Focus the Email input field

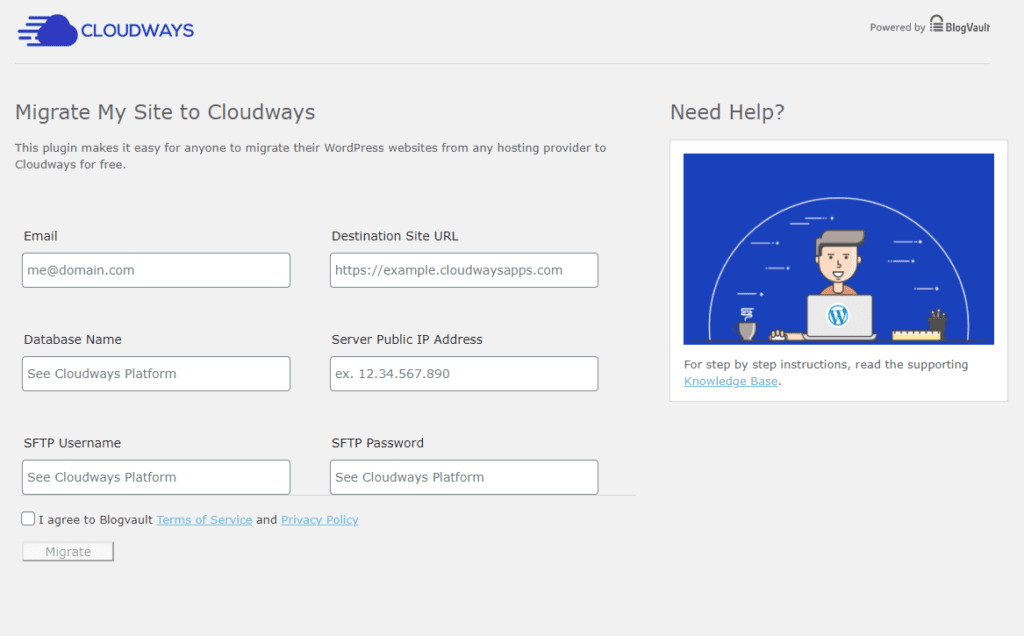tap(156, 270)
